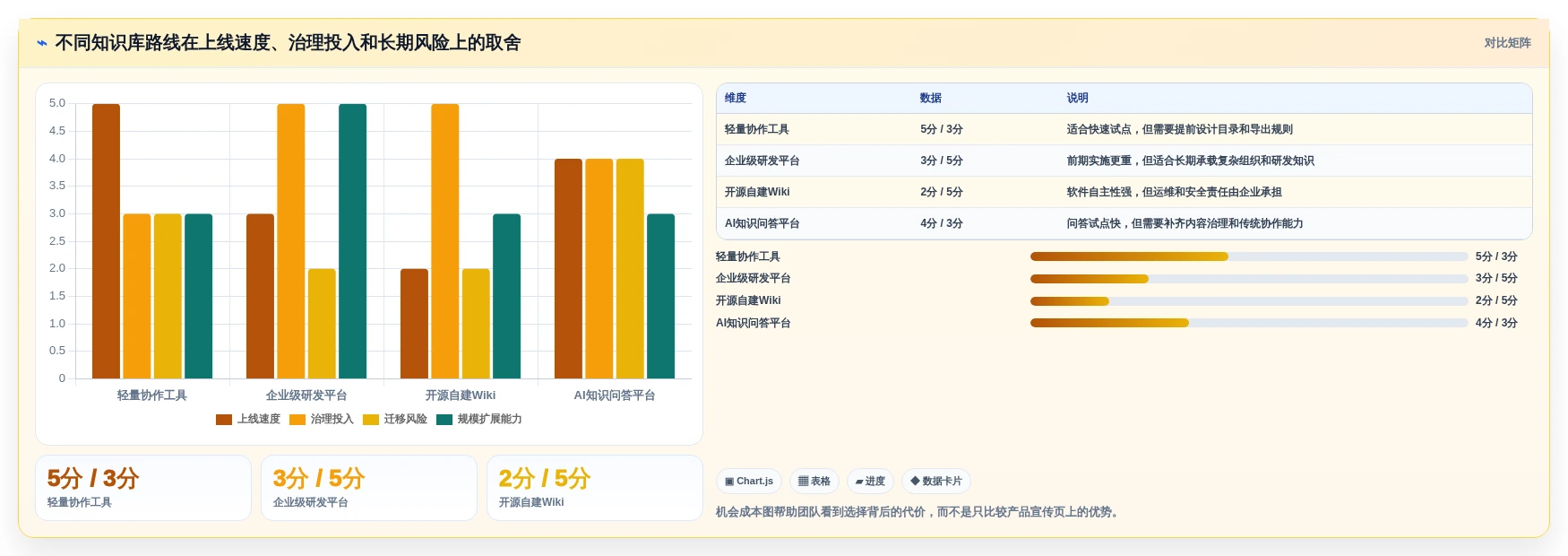Open the 5分 / 3分 轻量协作工具 data card
Image resolution: width=1568 pixels, height=556 pixels.
143,488
